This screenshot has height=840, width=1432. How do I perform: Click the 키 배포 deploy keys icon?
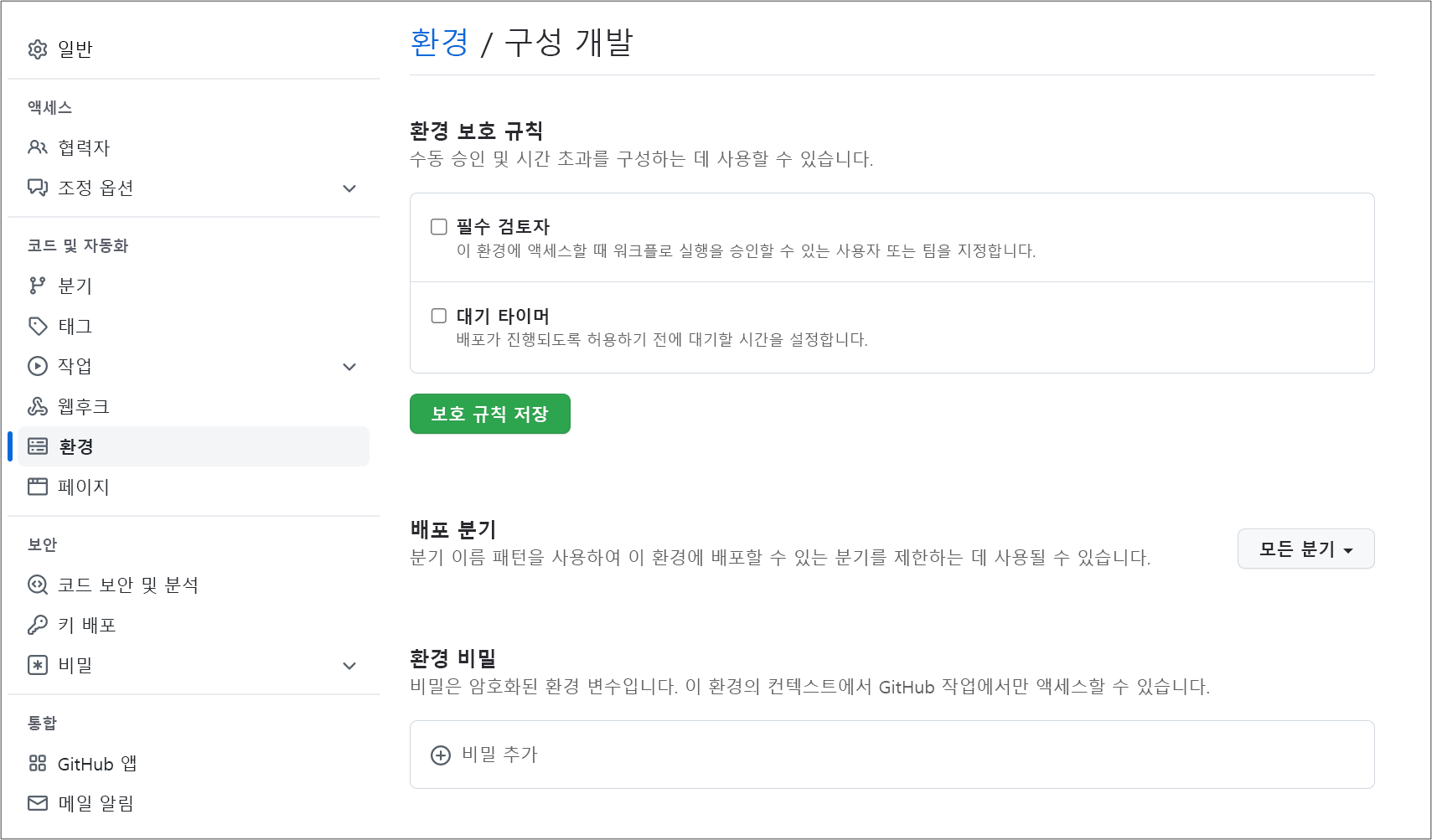tap(37, 625)
